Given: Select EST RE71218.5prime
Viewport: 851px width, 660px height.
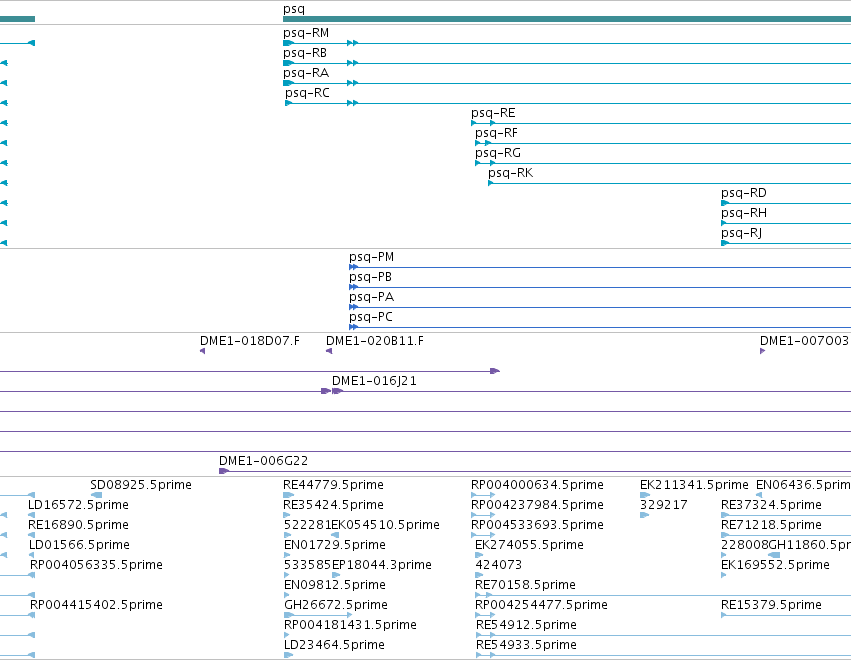Looking at the screenshot, I should (771, 525).
